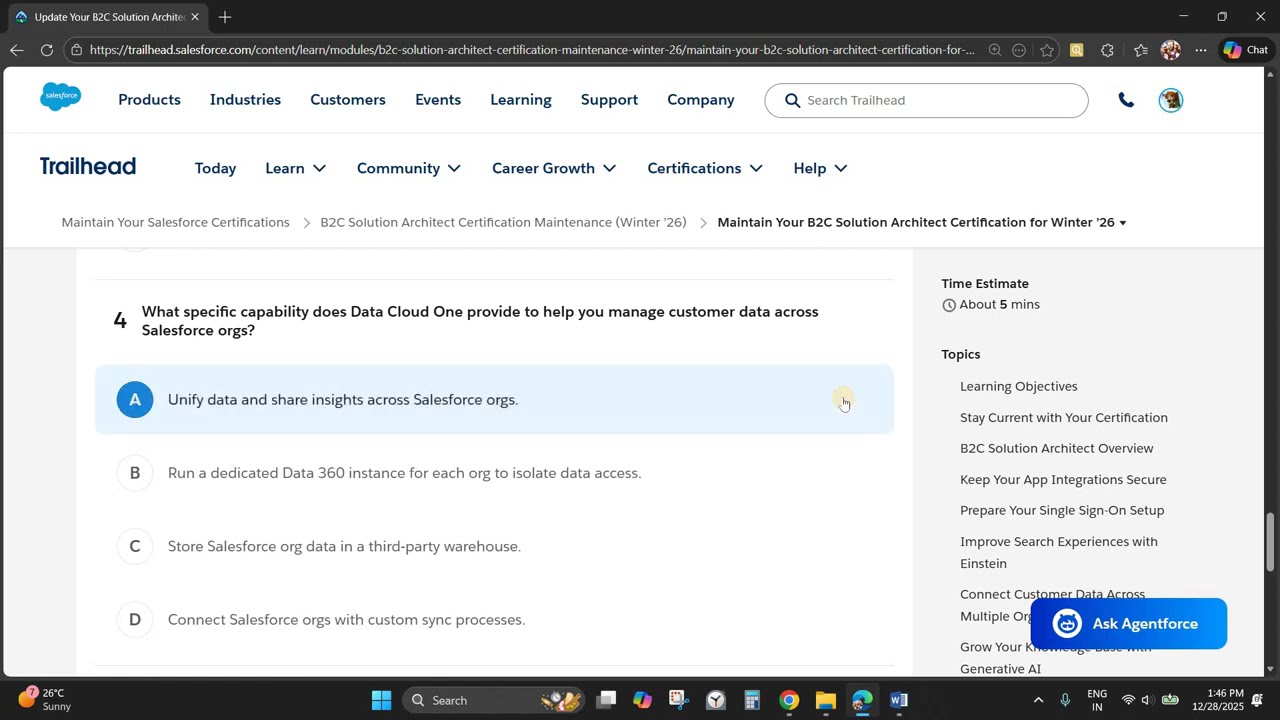The image size is (1280, 720).
Task: Open File Explorer from the taskbar
Action: (x=825, y=700)
